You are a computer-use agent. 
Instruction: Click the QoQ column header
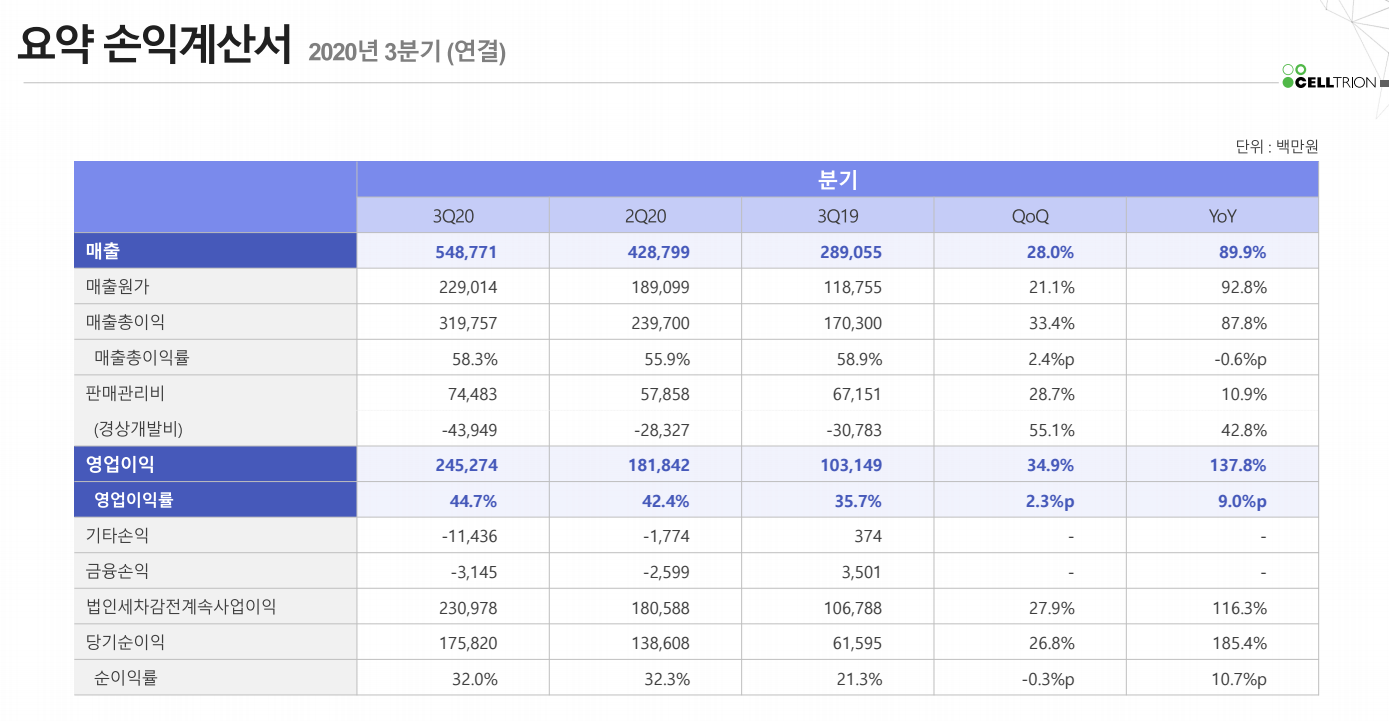point(1029,214)
